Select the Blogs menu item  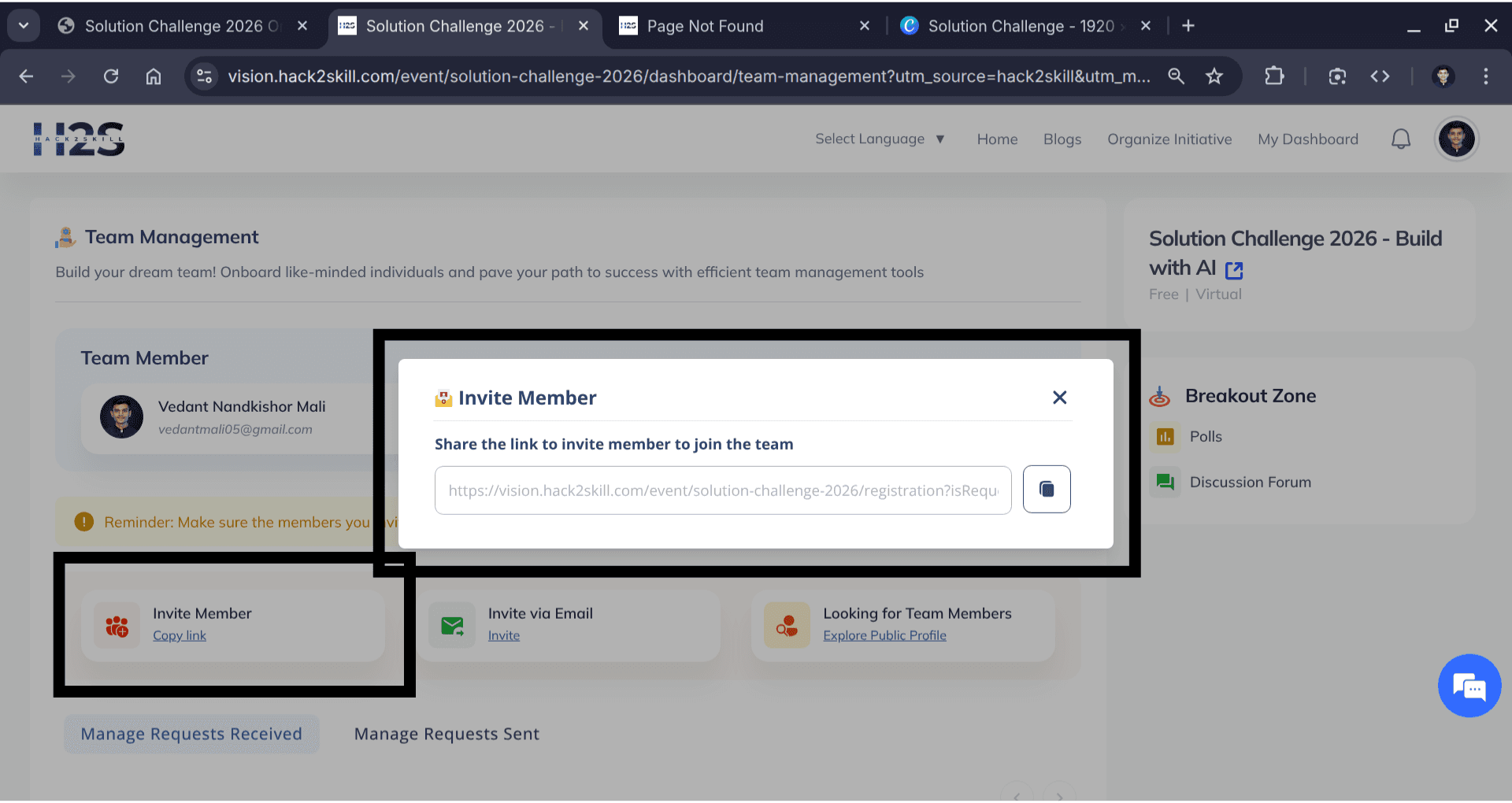[1062, 139]
